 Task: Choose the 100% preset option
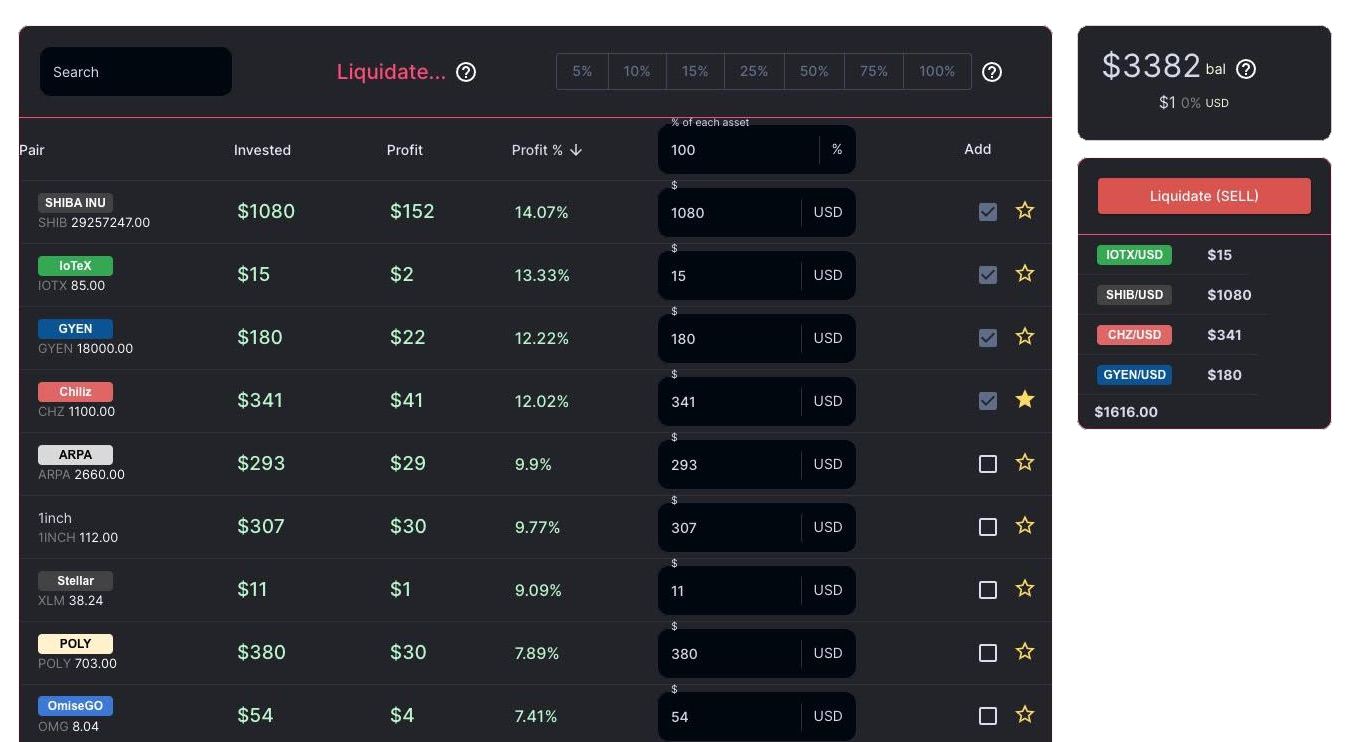[x=937, y=72]
